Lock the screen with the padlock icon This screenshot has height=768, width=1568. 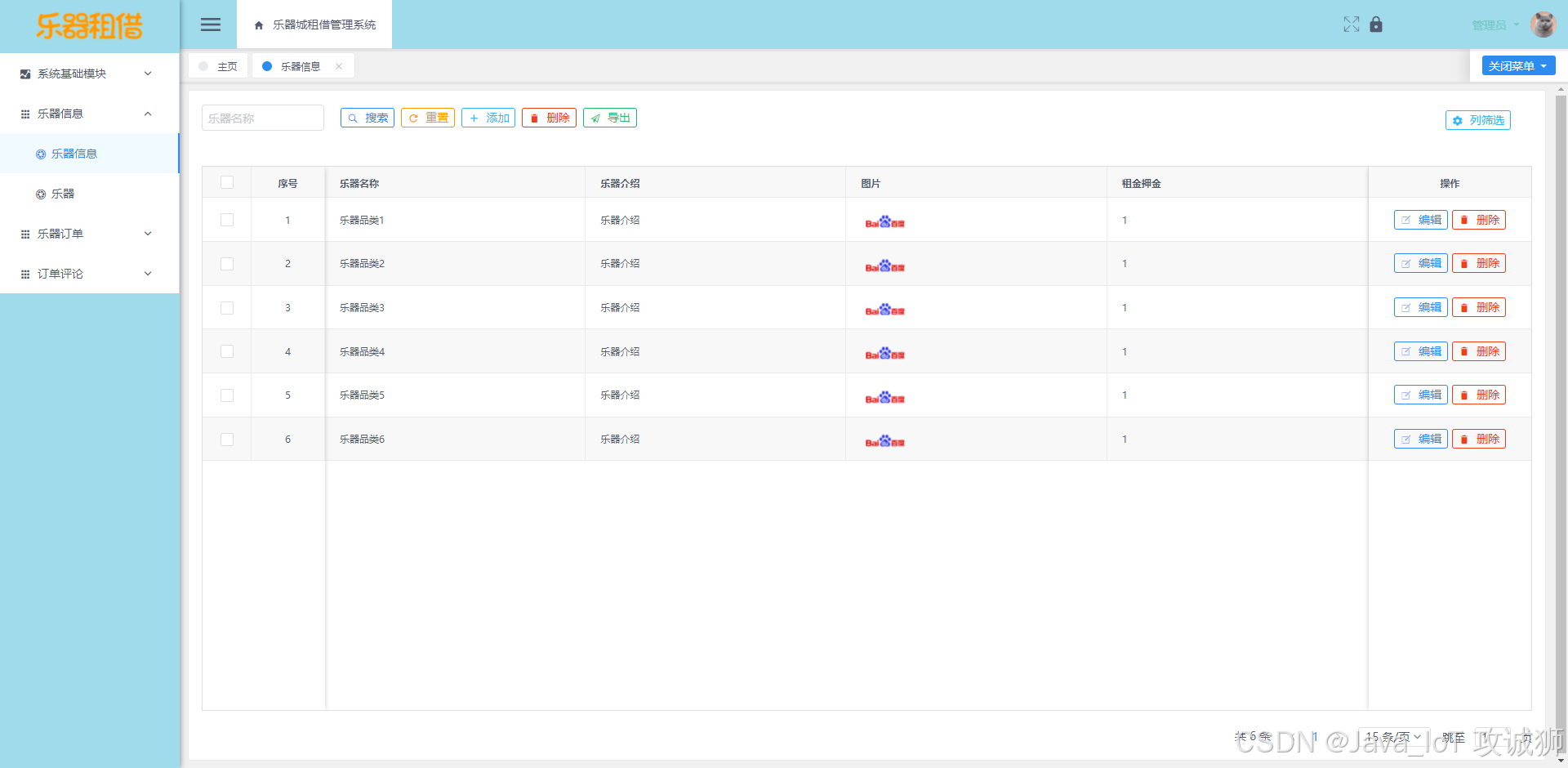pos(1376,25)
